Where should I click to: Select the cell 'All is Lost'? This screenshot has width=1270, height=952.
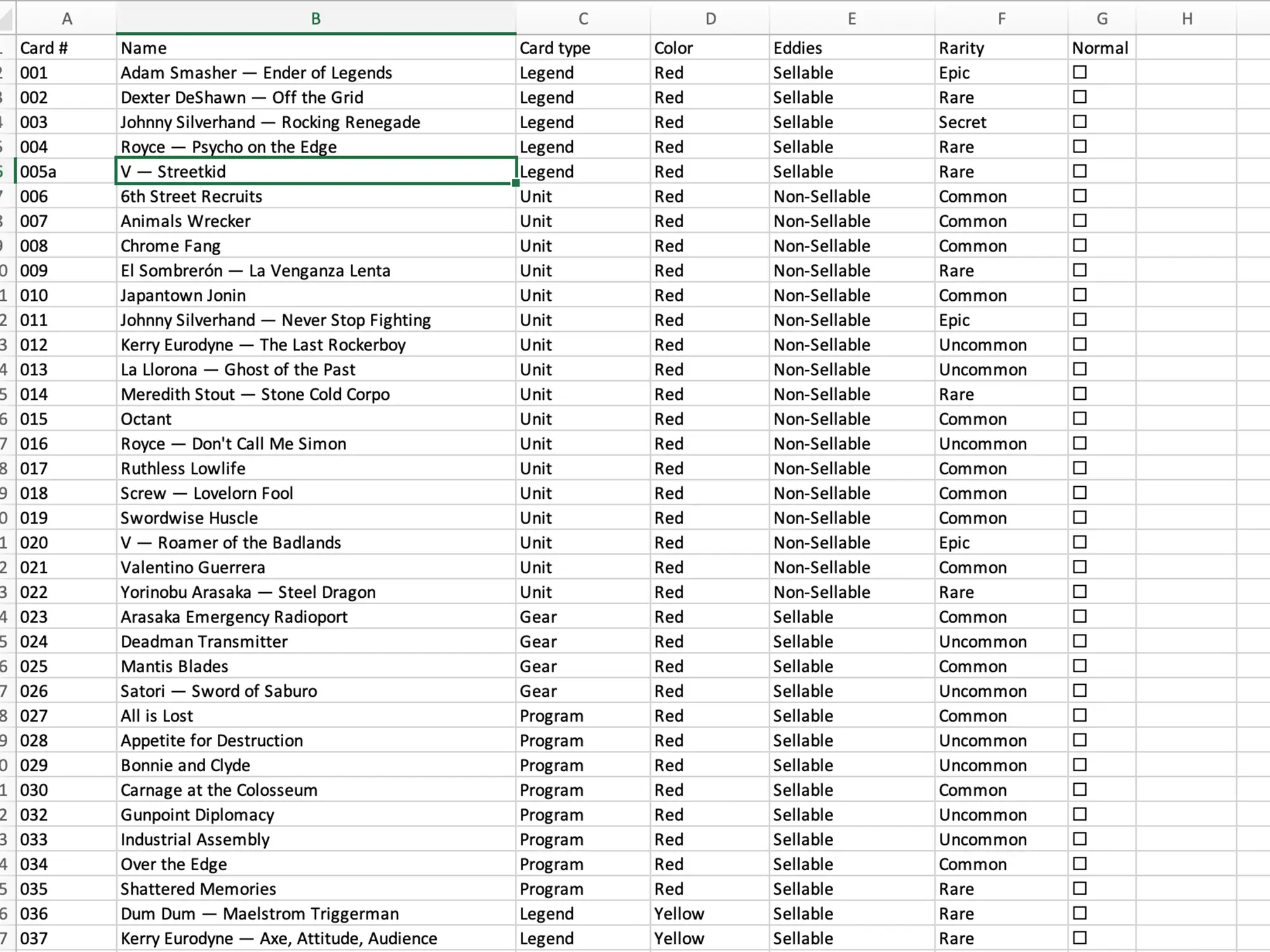(x=316, y=716)
